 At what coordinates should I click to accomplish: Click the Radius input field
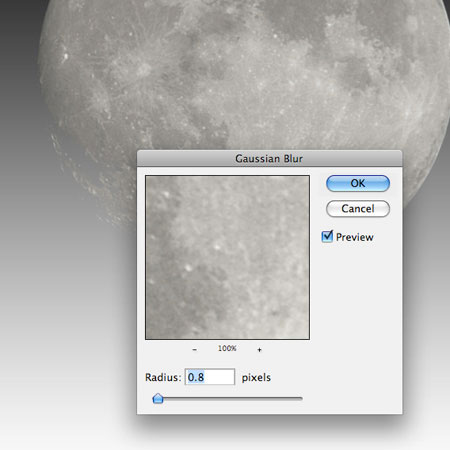[210, 377]
